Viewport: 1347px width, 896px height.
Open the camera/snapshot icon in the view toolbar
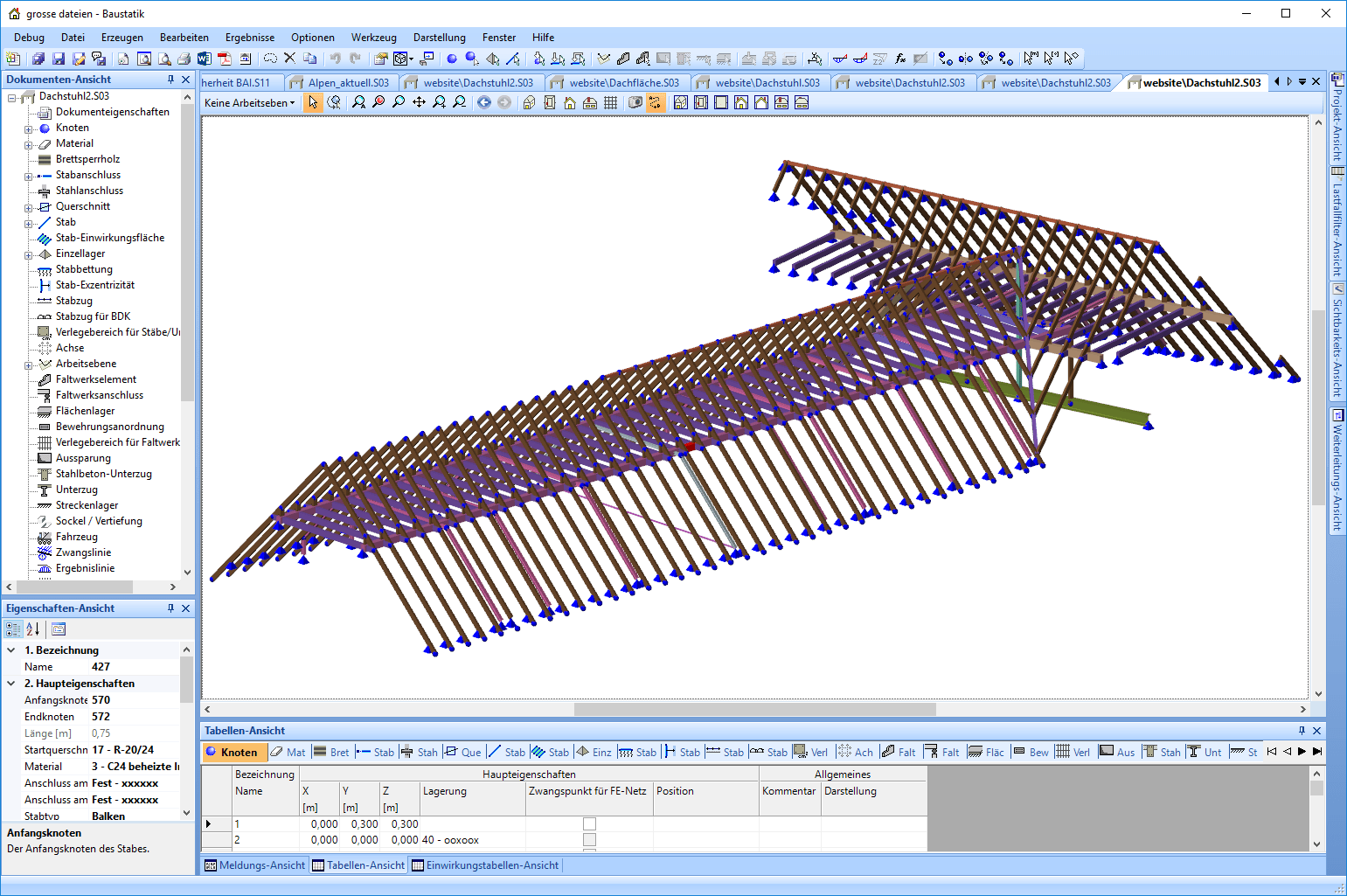634,102
